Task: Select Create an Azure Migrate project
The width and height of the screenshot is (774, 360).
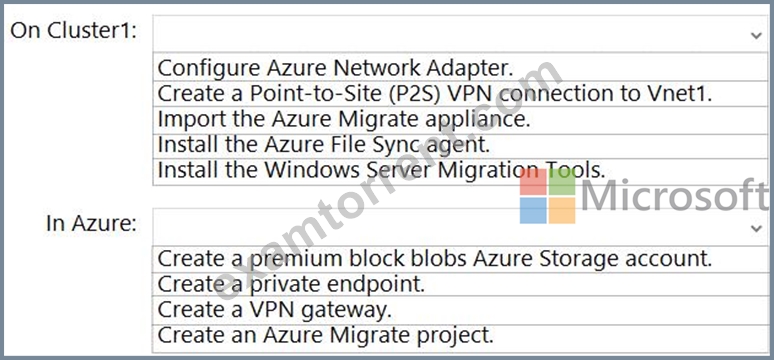Action: (461, 337)
